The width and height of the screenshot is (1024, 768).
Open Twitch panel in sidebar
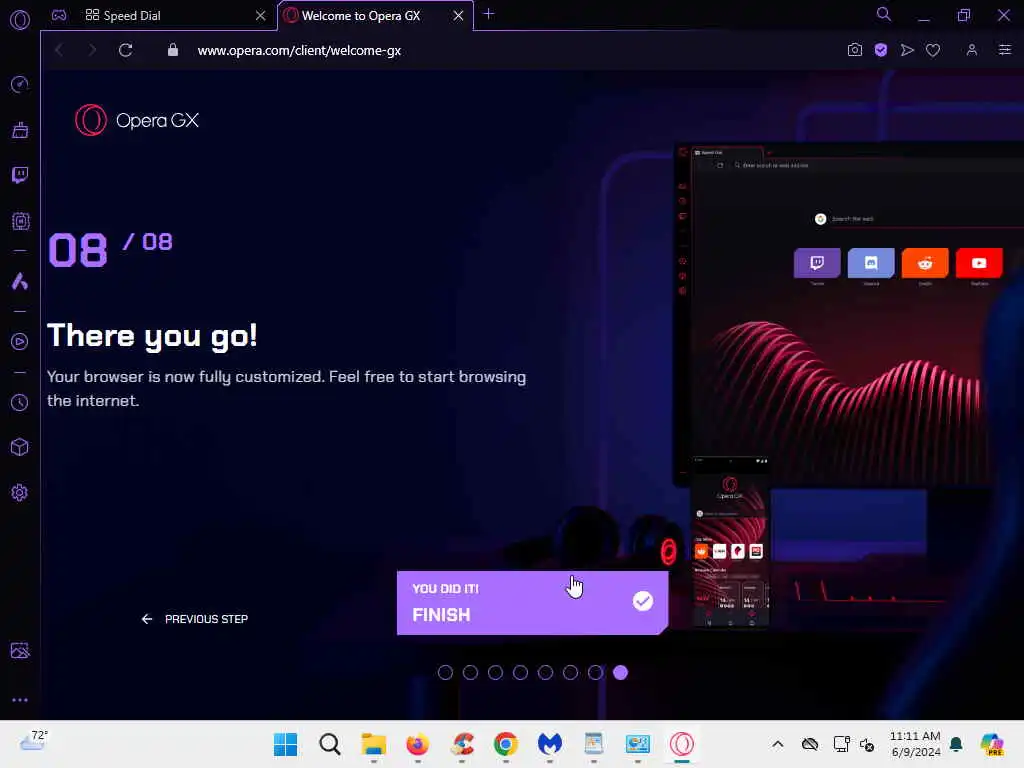coord(20,175)
